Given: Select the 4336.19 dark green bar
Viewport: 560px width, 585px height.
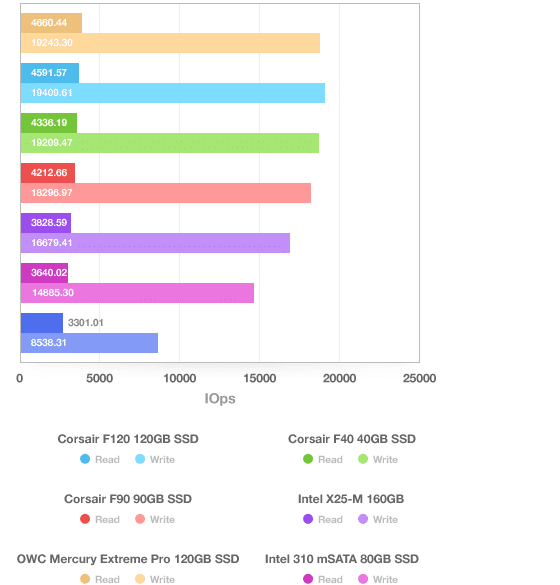Looking at the screenshot, I should [x=49, y=123].
